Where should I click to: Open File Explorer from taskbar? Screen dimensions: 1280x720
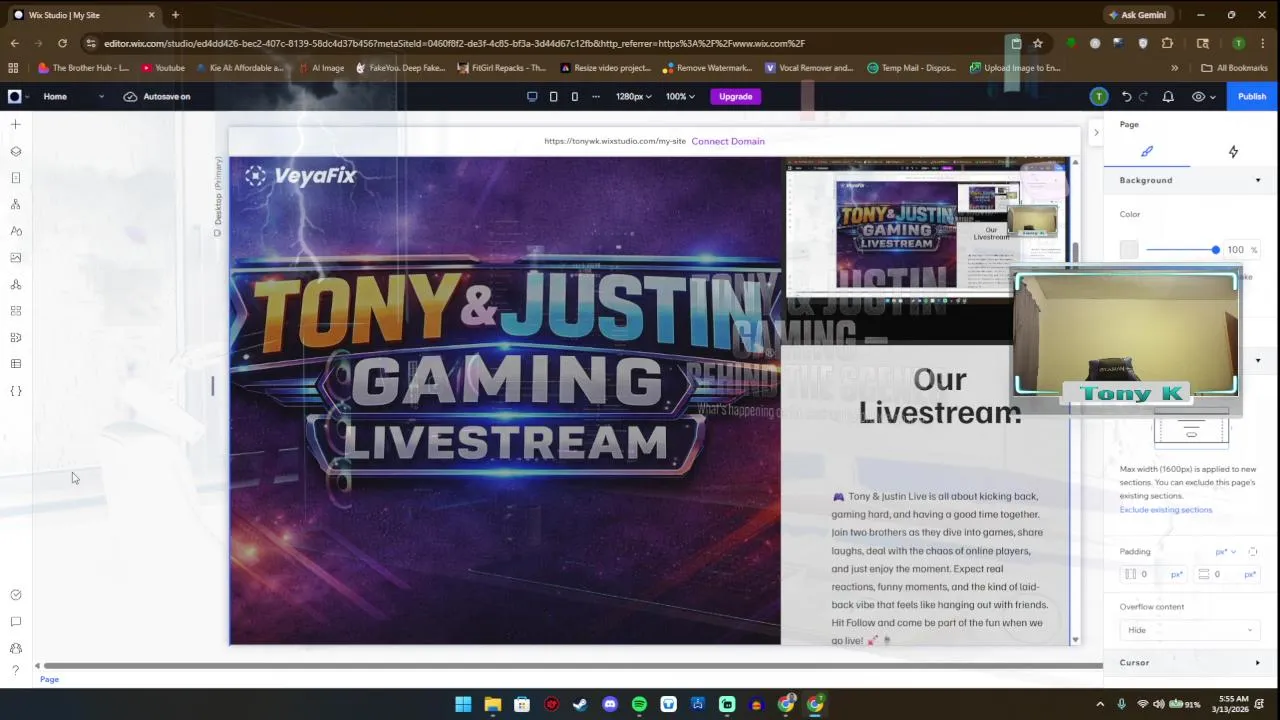pyautogui.click(x=492, y=704)
